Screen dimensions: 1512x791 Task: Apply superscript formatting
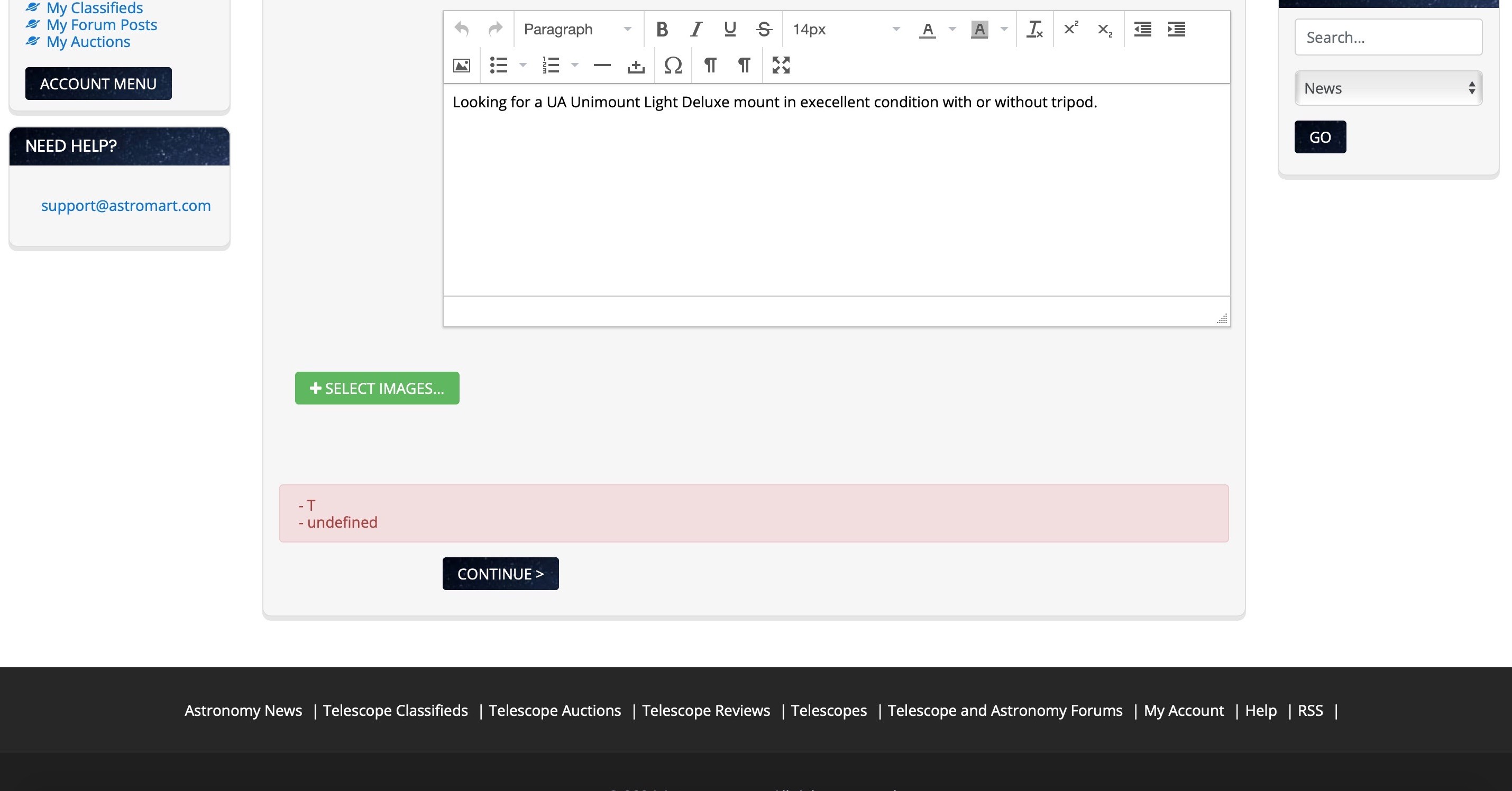1071,29
